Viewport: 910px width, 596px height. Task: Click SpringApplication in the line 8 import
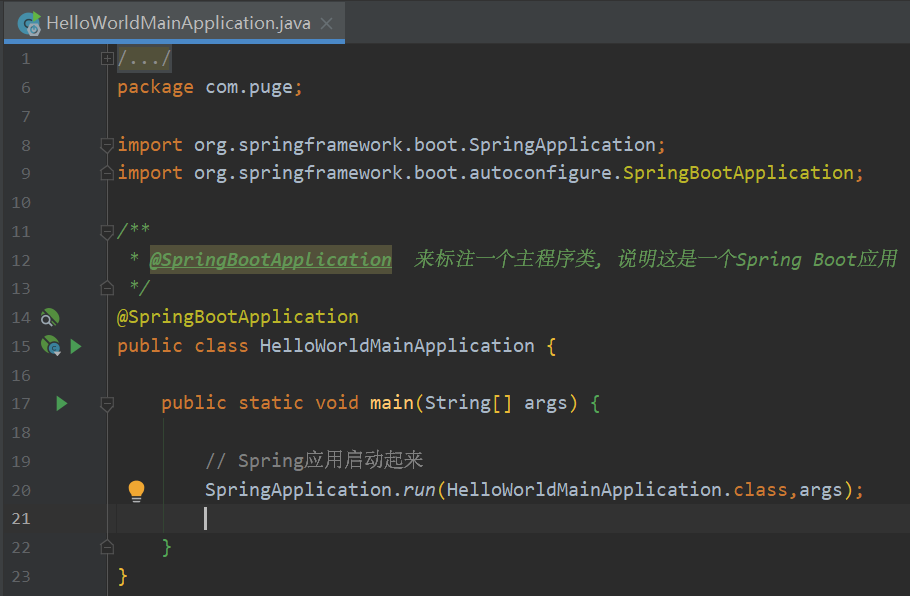562,145
